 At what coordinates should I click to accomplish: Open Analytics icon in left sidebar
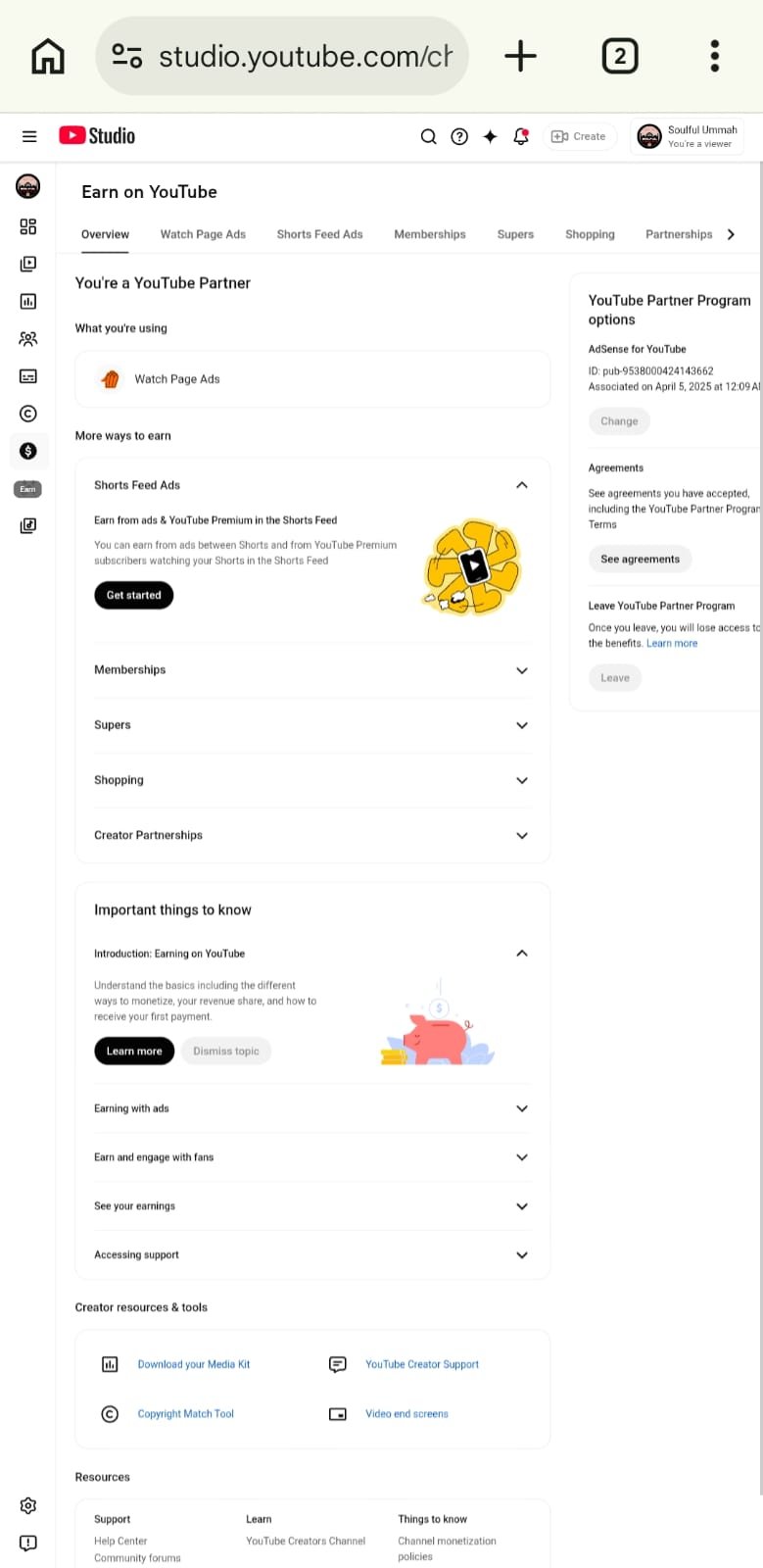point(28,301)
